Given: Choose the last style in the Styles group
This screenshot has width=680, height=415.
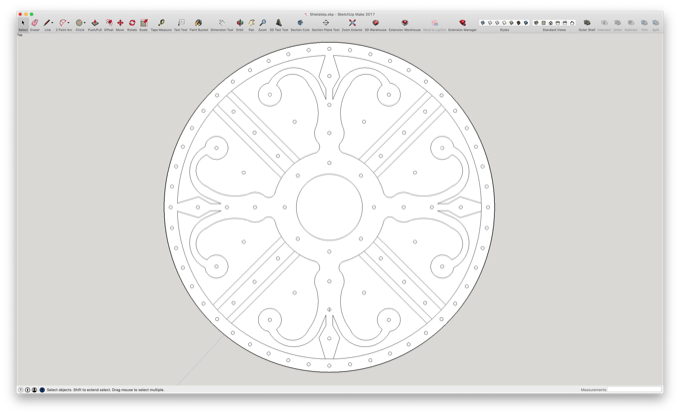Looking at the screenshot, I should point(526,23).
